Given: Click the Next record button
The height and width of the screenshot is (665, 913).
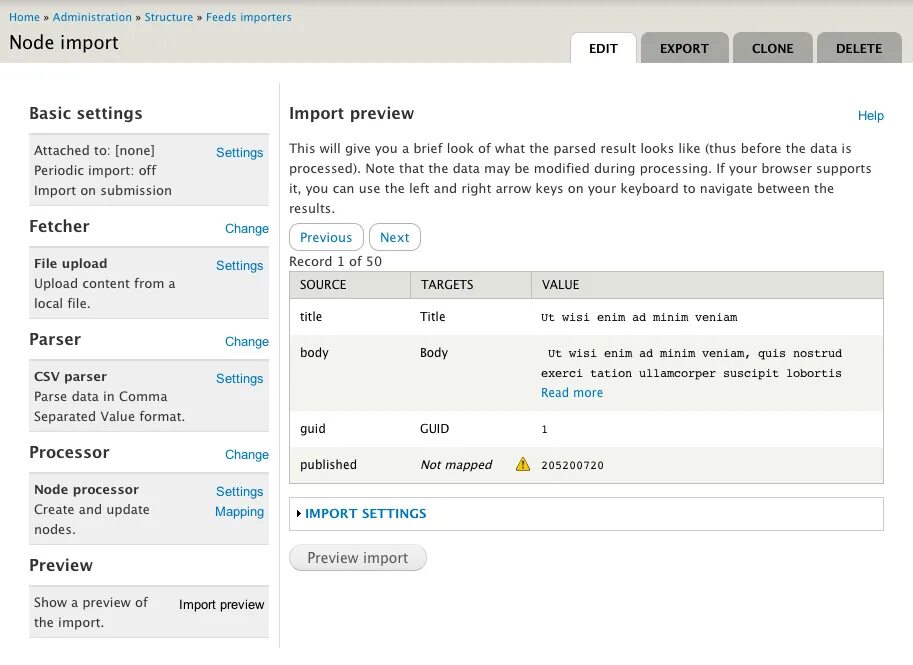Looking at the screenshot, I should click(x=394, y=237).
